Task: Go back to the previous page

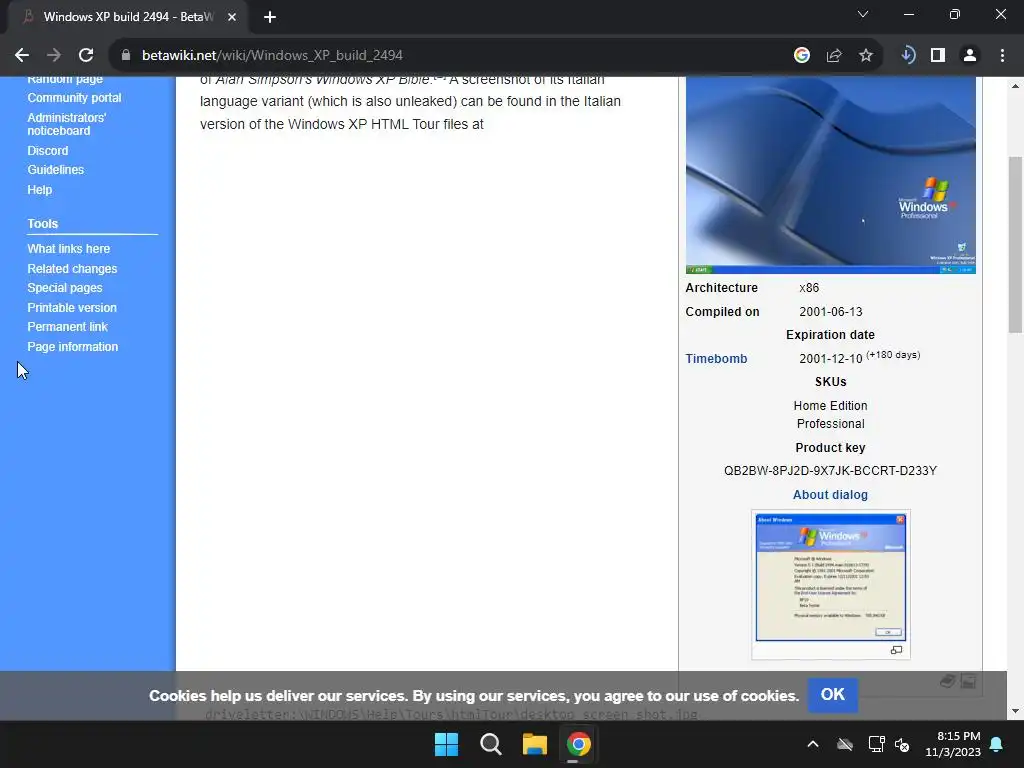Action: pyautogui.click(x=22, y=56)
